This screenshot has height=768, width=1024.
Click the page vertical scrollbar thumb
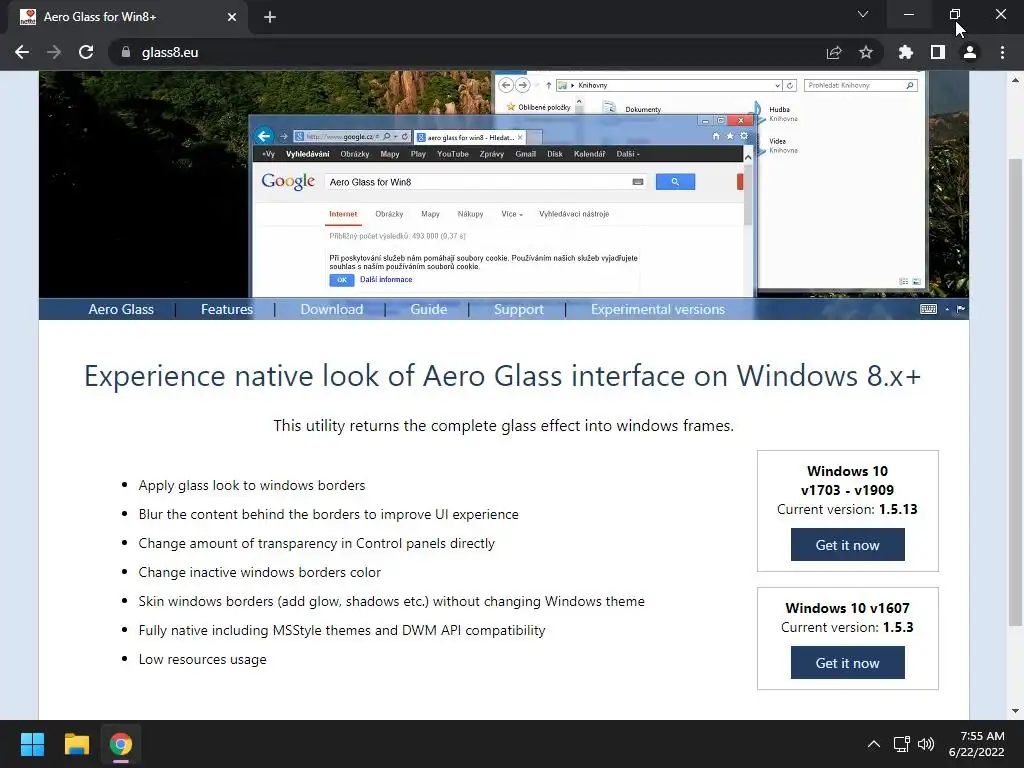point(1015,392)
